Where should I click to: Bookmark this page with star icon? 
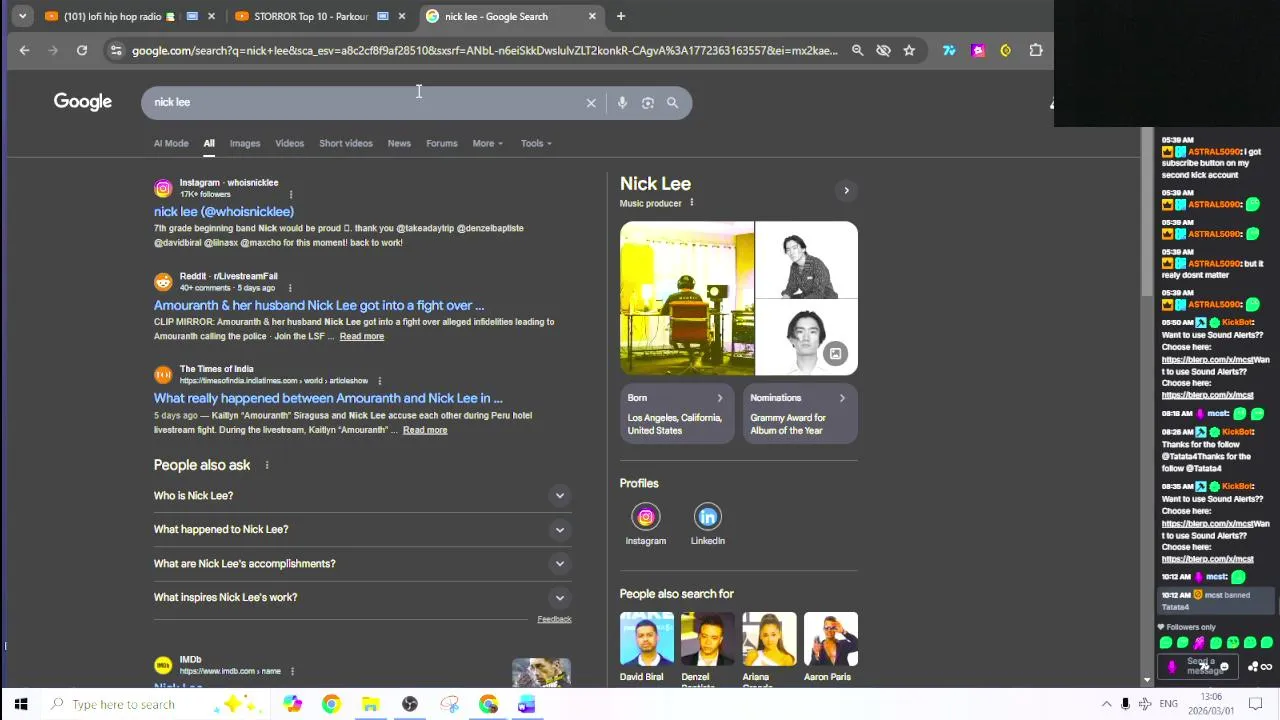pos(909,50)
